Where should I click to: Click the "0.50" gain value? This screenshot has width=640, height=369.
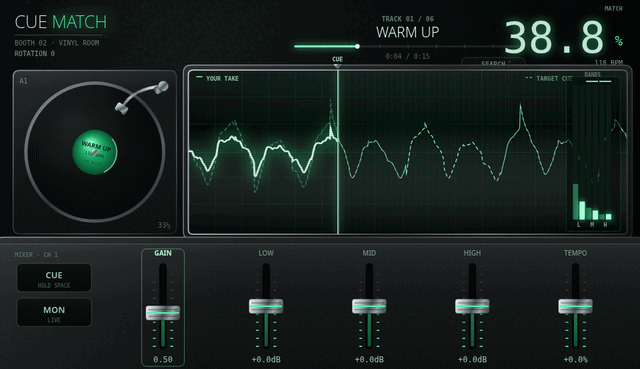(163, 360)
